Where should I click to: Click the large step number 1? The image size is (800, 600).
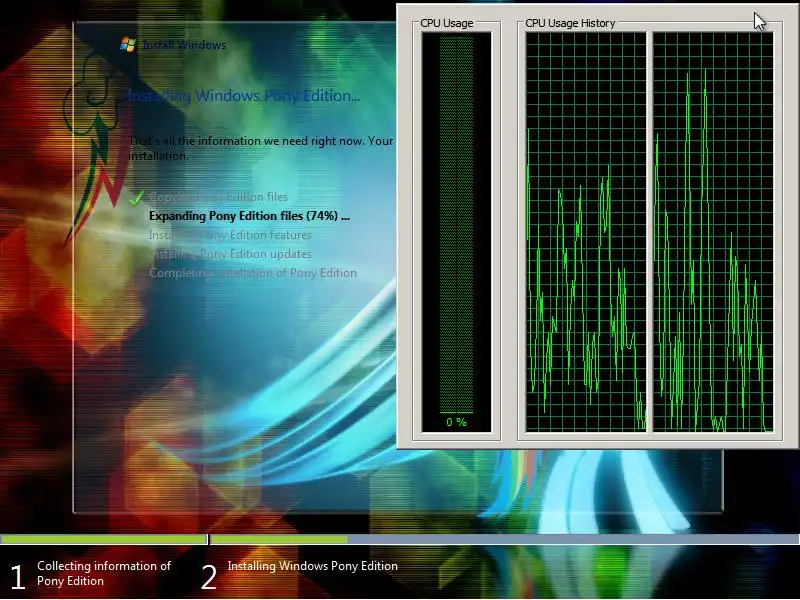(17, 577)
